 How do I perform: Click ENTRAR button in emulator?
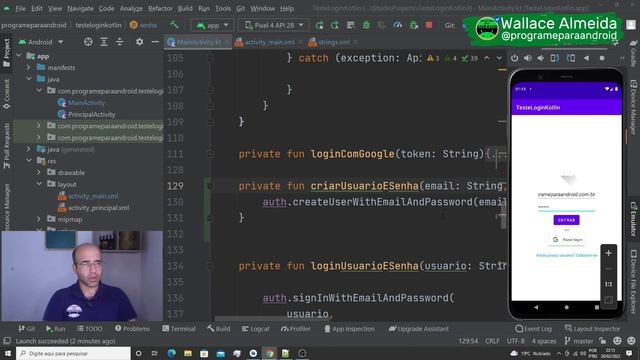567,220
